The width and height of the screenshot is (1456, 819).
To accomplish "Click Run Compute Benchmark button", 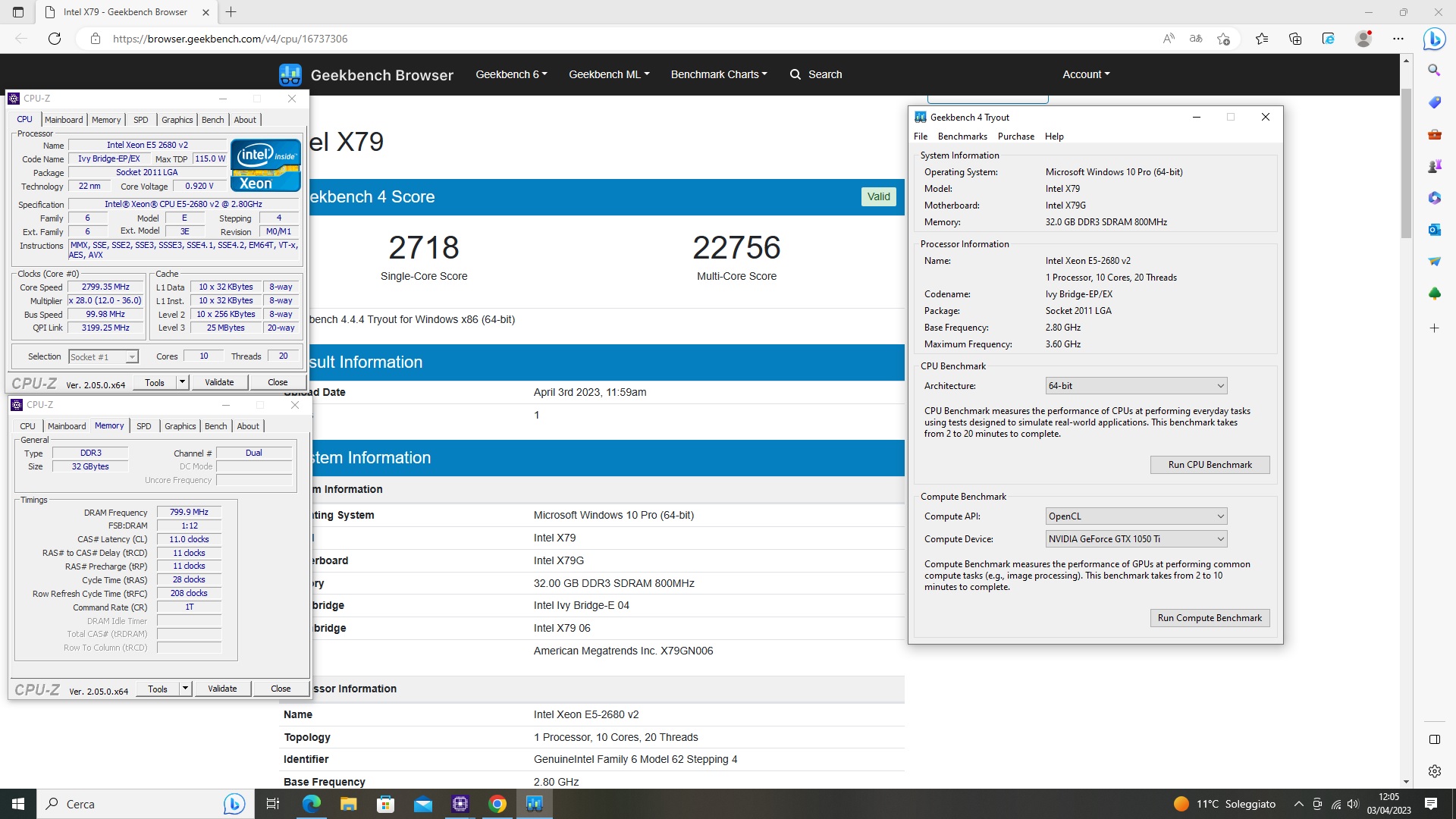I will (x=1210, y=618).
